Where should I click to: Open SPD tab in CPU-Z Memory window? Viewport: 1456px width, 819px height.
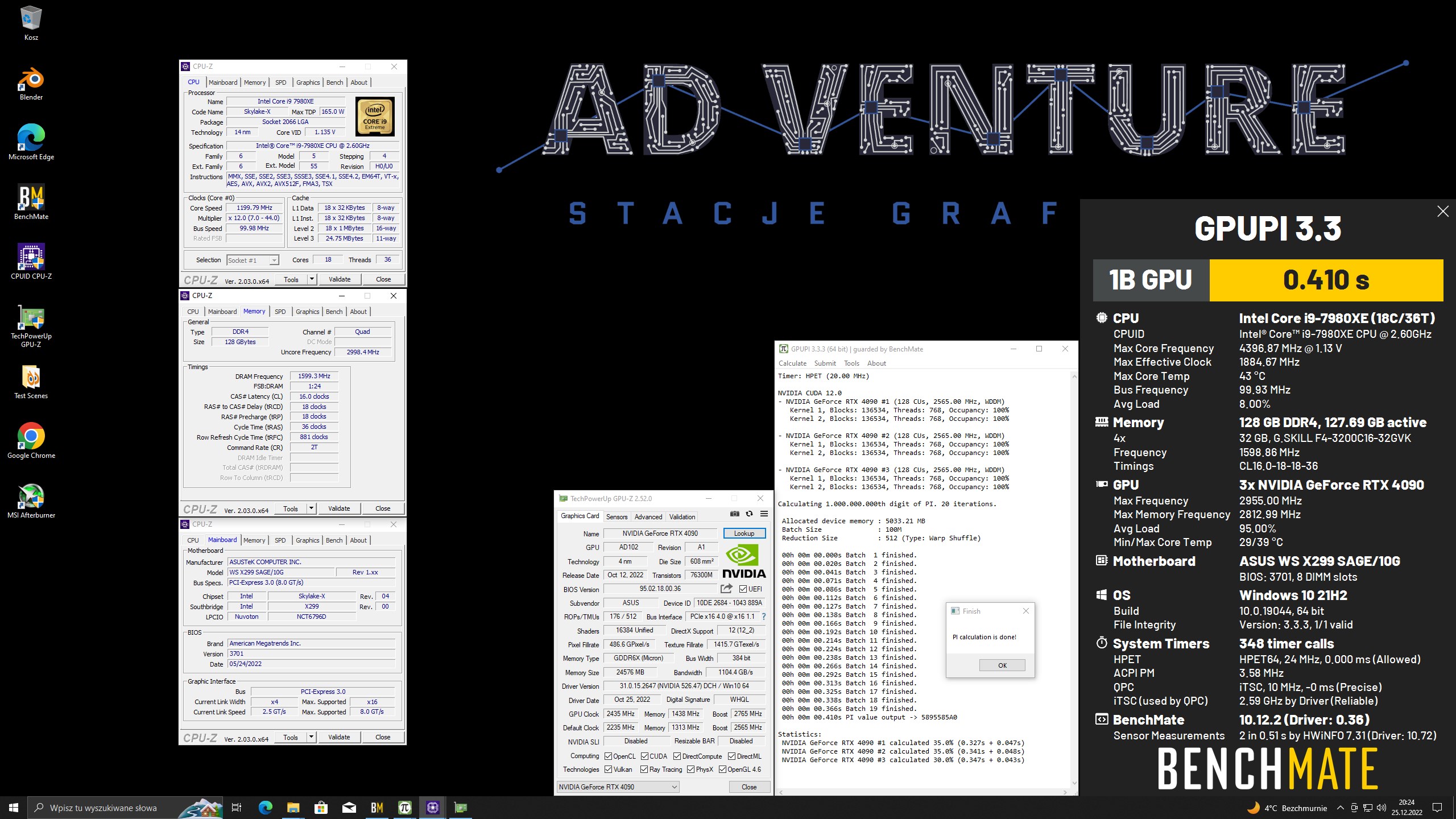click(x=280, y=312)
